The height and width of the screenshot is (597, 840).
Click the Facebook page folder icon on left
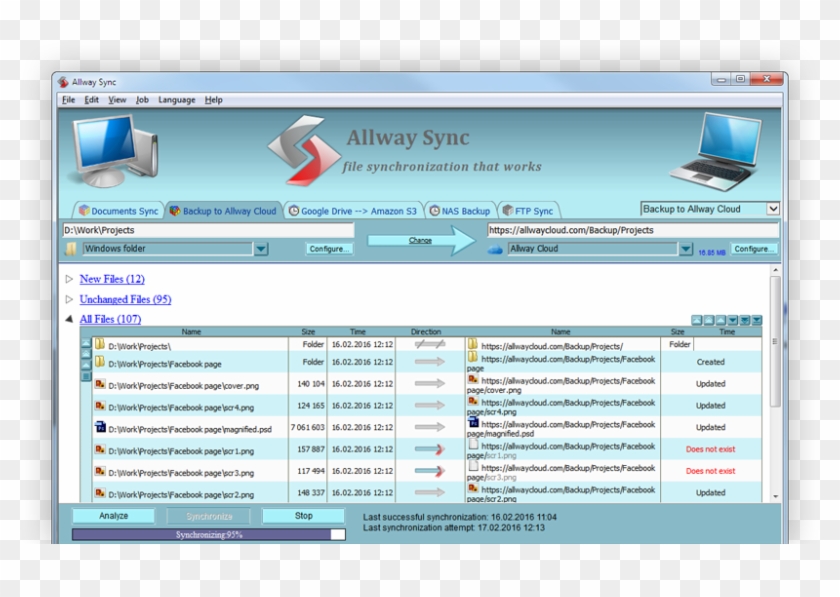pyautogui.click(x=100, y=362)
